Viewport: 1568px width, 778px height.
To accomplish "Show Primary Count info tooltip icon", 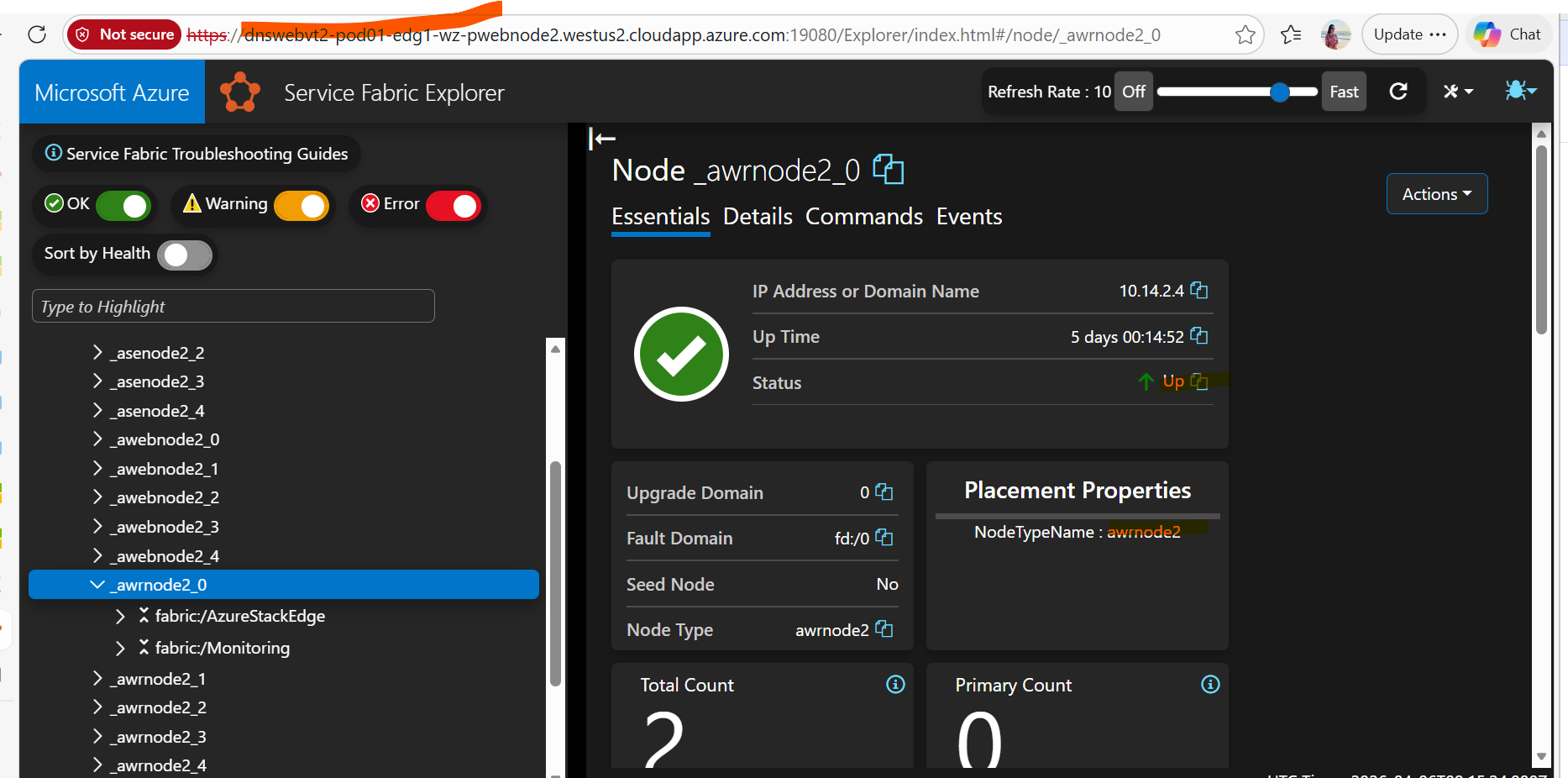I will [1210, 685].
